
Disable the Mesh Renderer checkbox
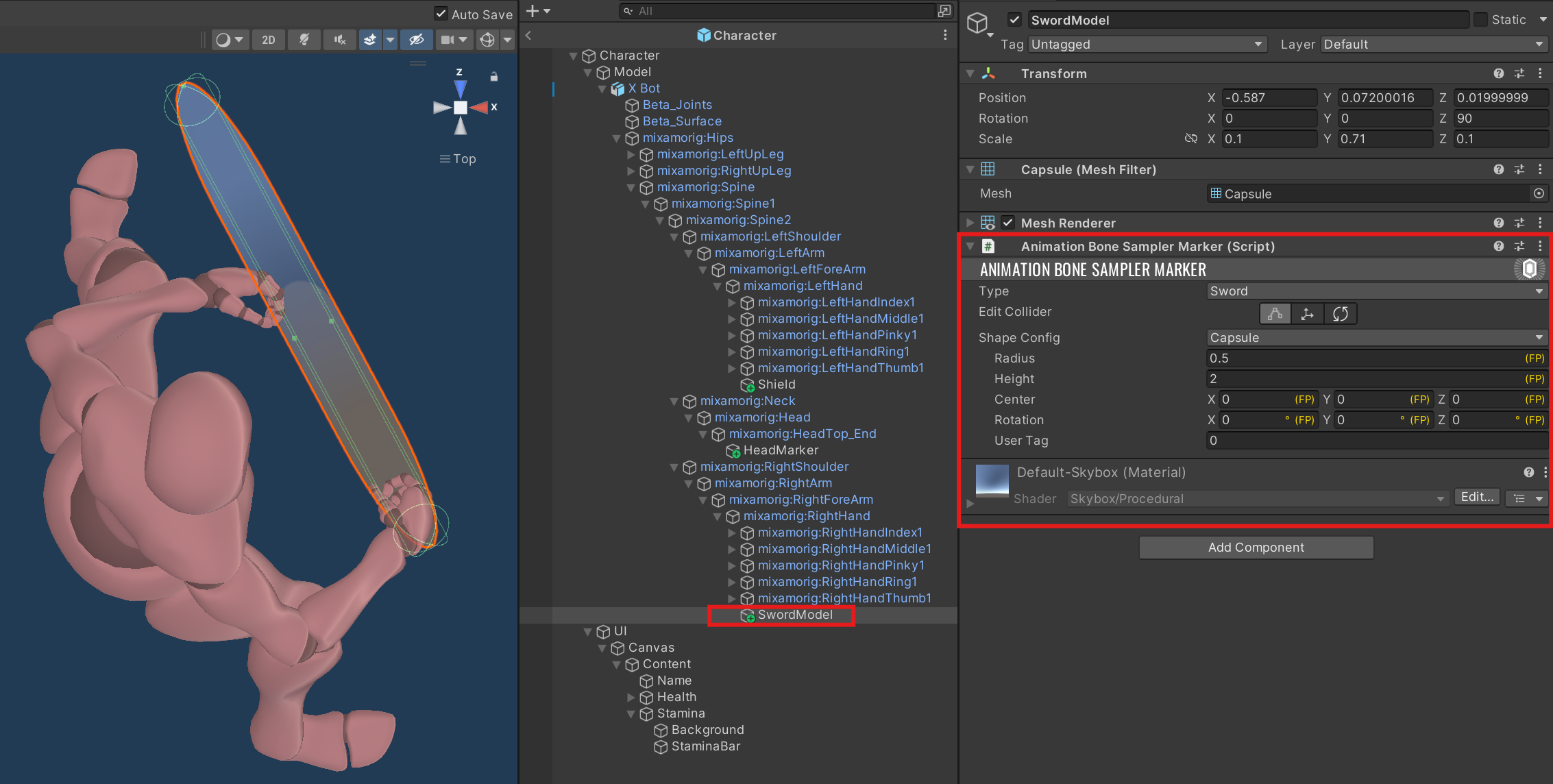click(x=1008, y=223)
